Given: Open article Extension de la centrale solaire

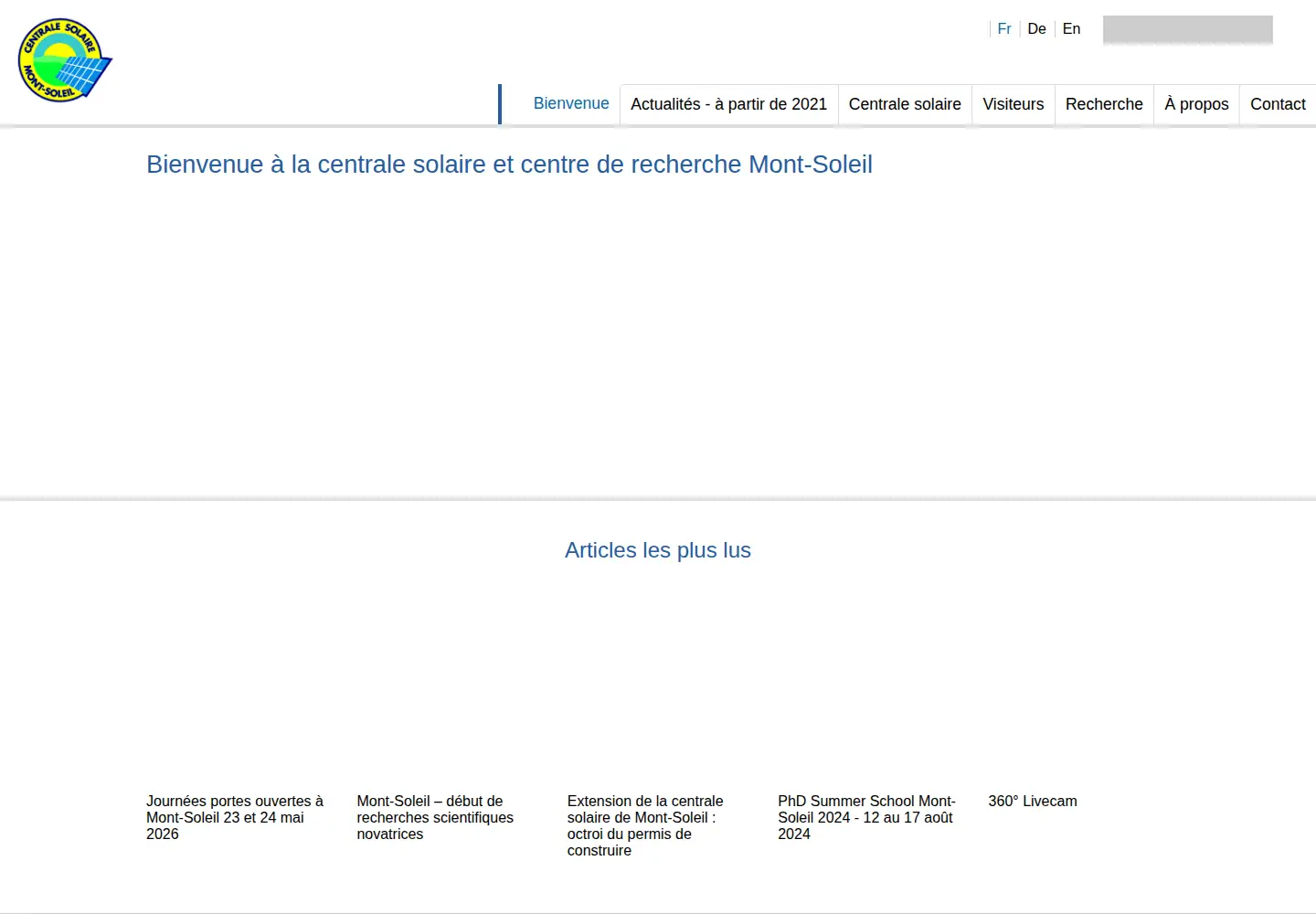Looking at the screenshot, I should tap(645, 825).
